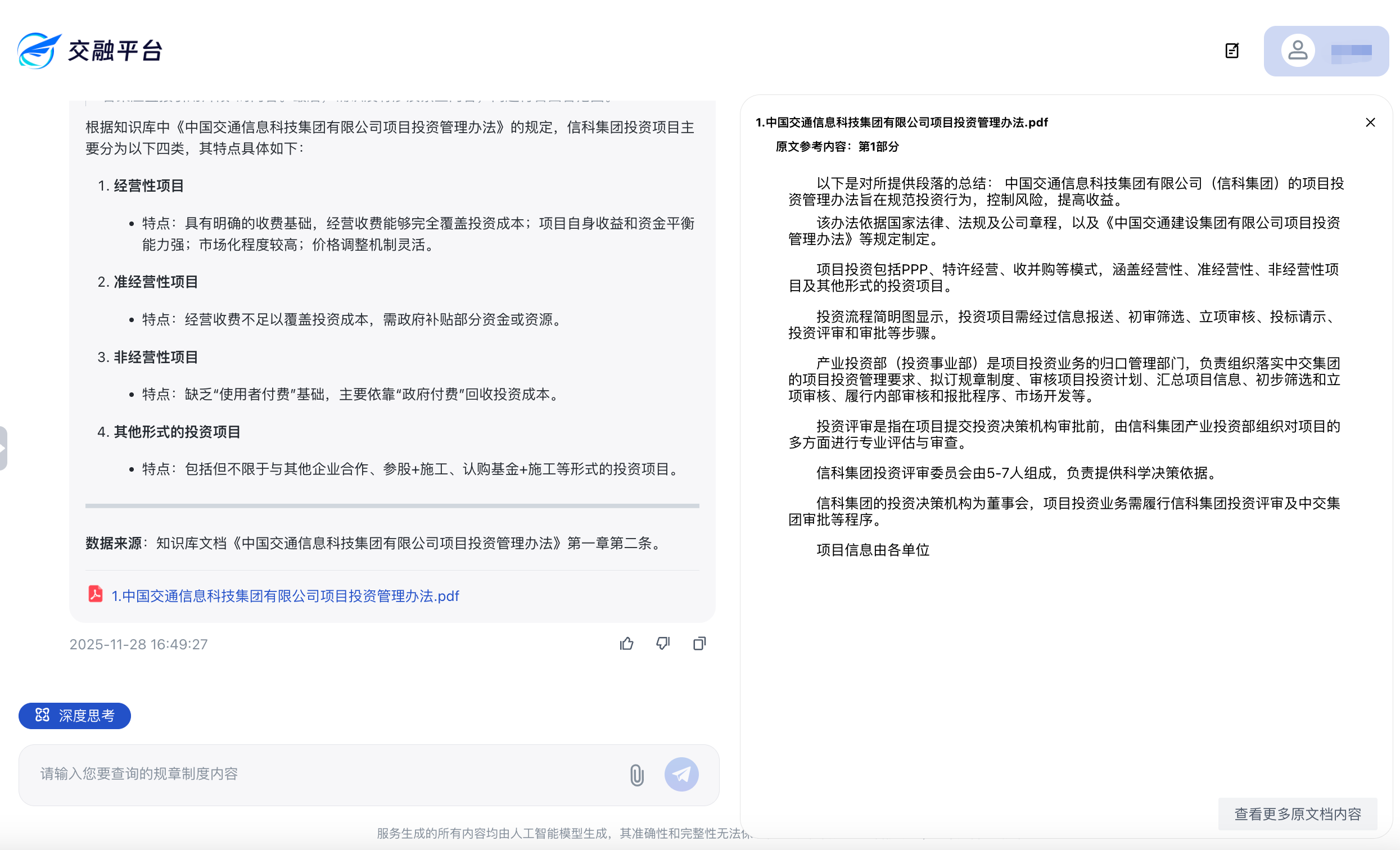1400x850 pixels.
Task: Click the heading 3. 非经营性项目
Action: click(148, 357)
